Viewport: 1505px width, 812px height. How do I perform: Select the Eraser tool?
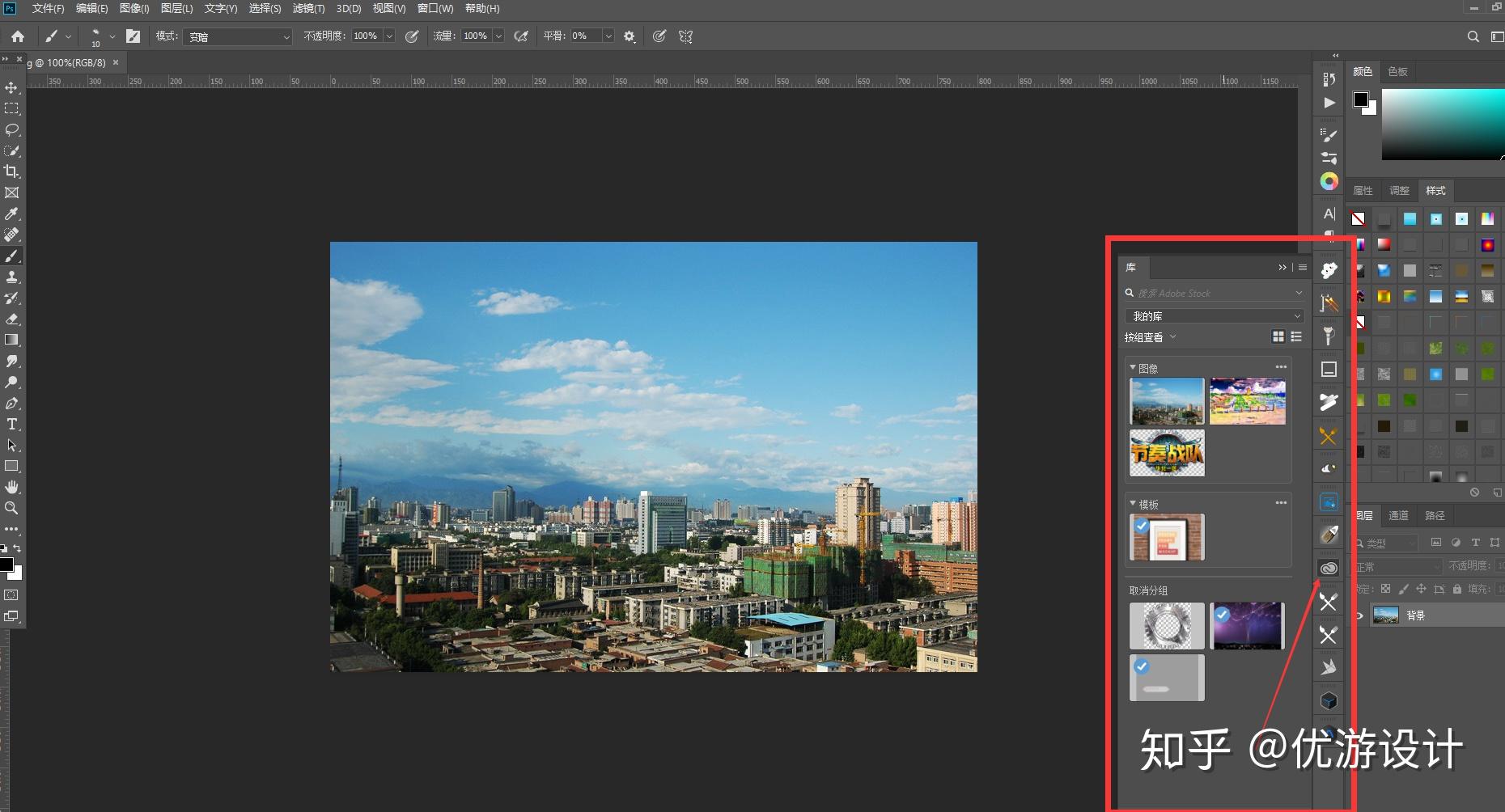[x=11, y=319]
